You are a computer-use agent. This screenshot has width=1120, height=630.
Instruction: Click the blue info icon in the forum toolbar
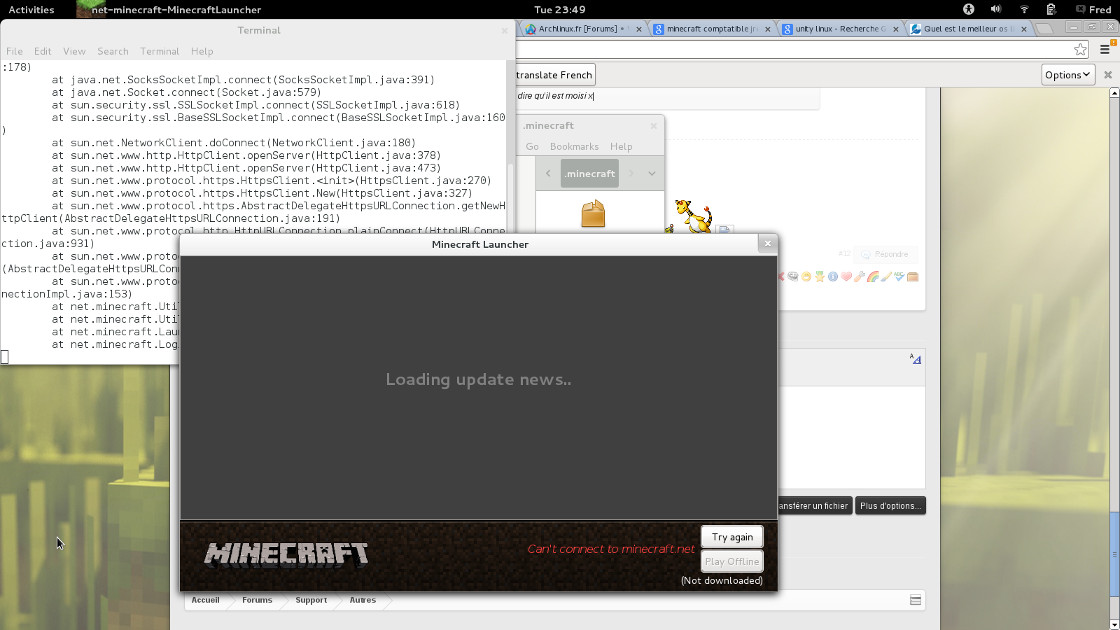[x=833, y=277]
